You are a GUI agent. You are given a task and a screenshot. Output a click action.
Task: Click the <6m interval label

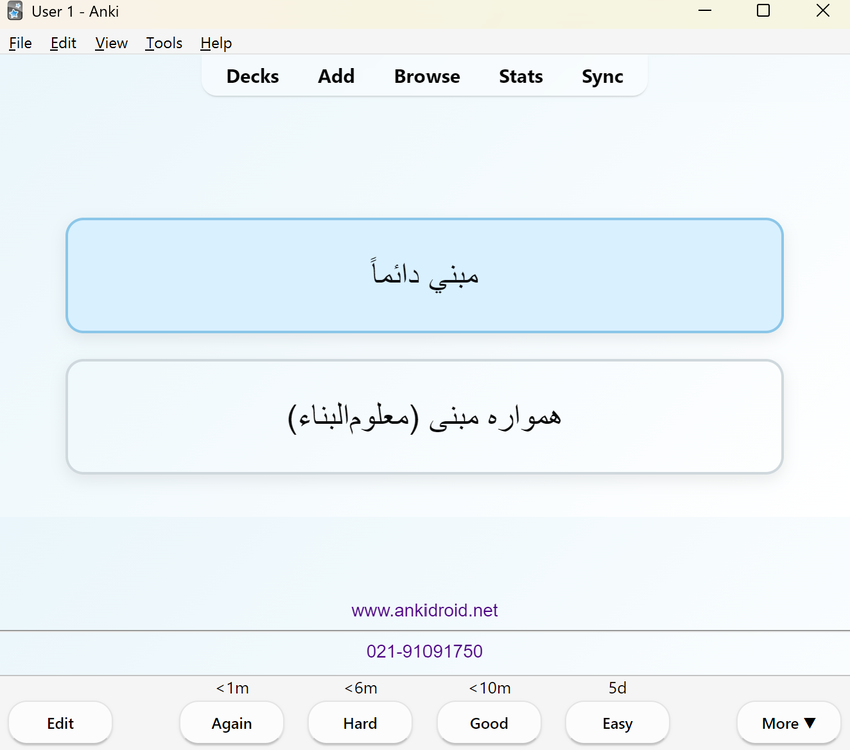pos(360,688)
